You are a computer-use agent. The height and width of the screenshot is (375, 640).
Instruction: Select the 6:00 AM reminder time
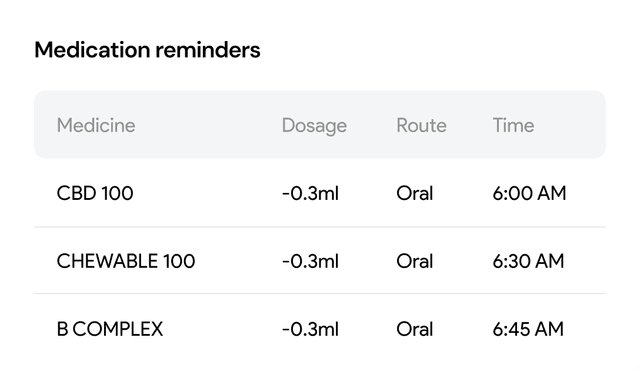coord(529,193)
